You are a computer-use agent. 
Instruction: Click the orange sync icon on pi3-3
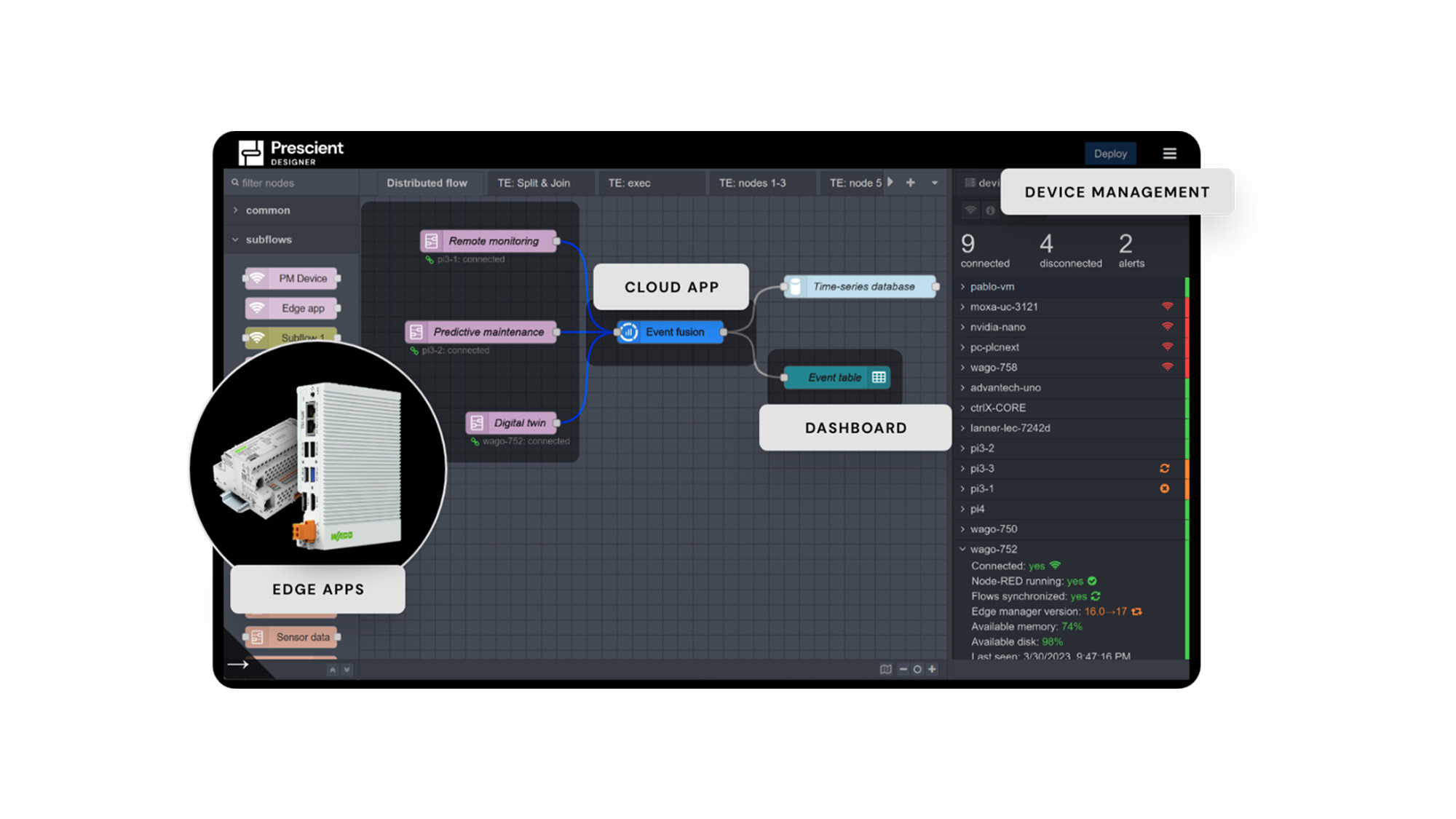(x=1165, y=468)
